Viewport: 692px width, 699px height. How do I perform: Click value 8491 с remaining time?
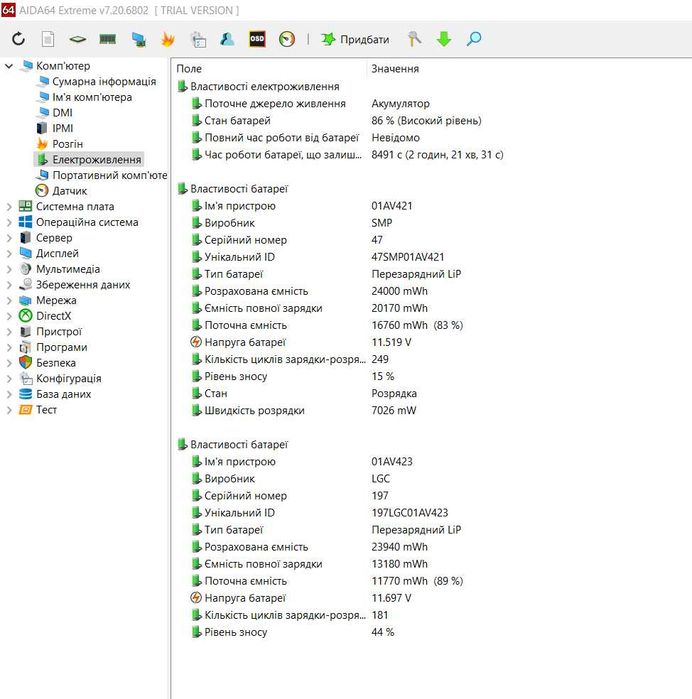(437, 155)
